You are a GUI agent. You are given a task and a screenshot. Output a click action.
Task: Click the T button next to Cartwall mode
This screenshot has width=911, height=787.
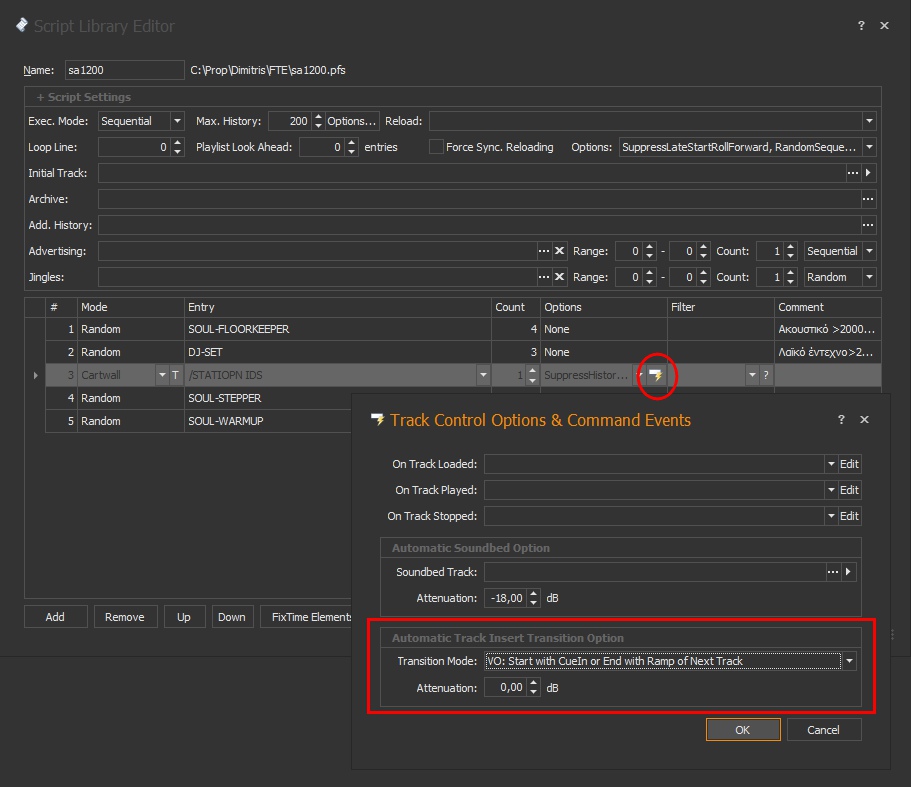click(x=175, y=375)
